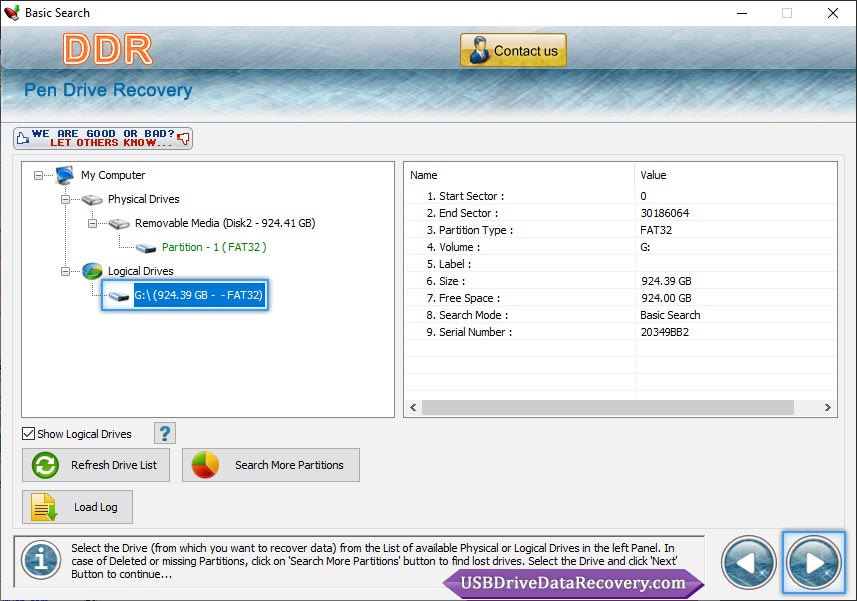This screenshot has width=857, height=601.
Task: Click the Load Log button
Action: (x=77, y=507)
